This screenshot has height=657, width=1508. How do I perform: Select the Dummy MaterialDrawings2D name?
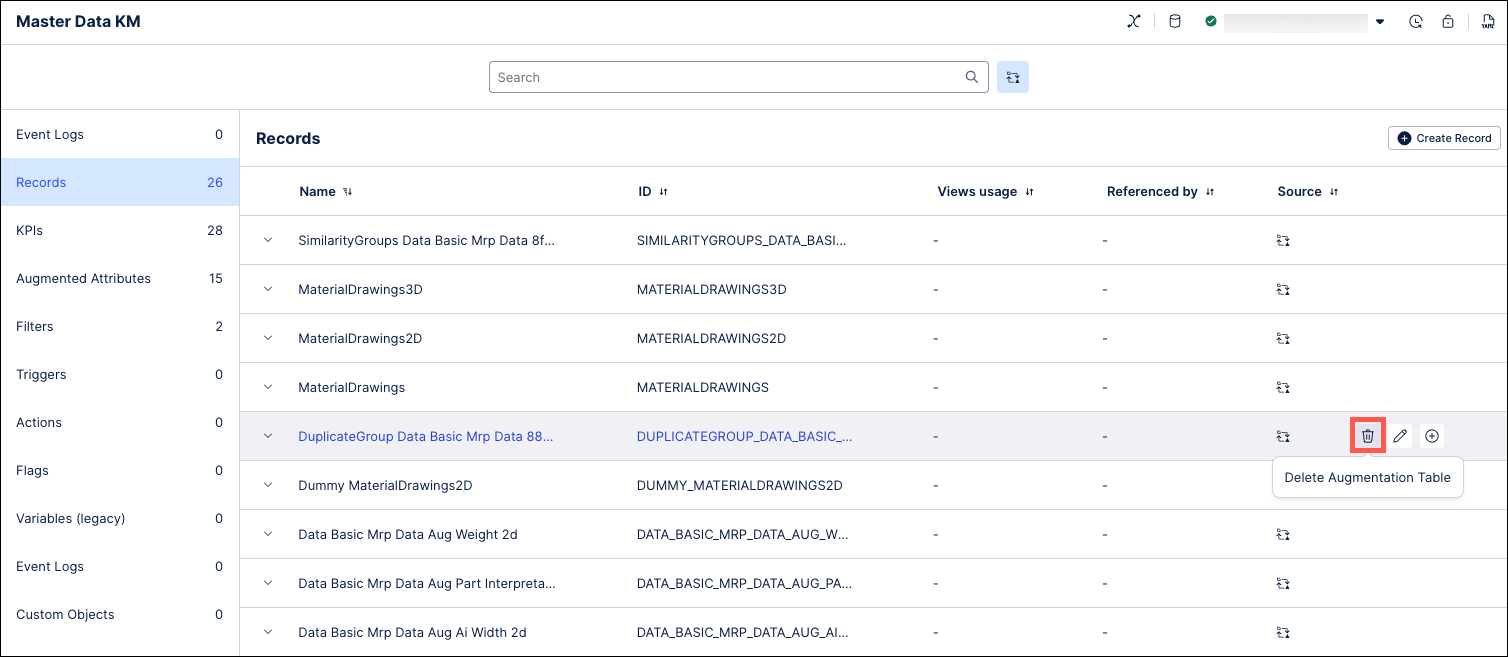385,485
